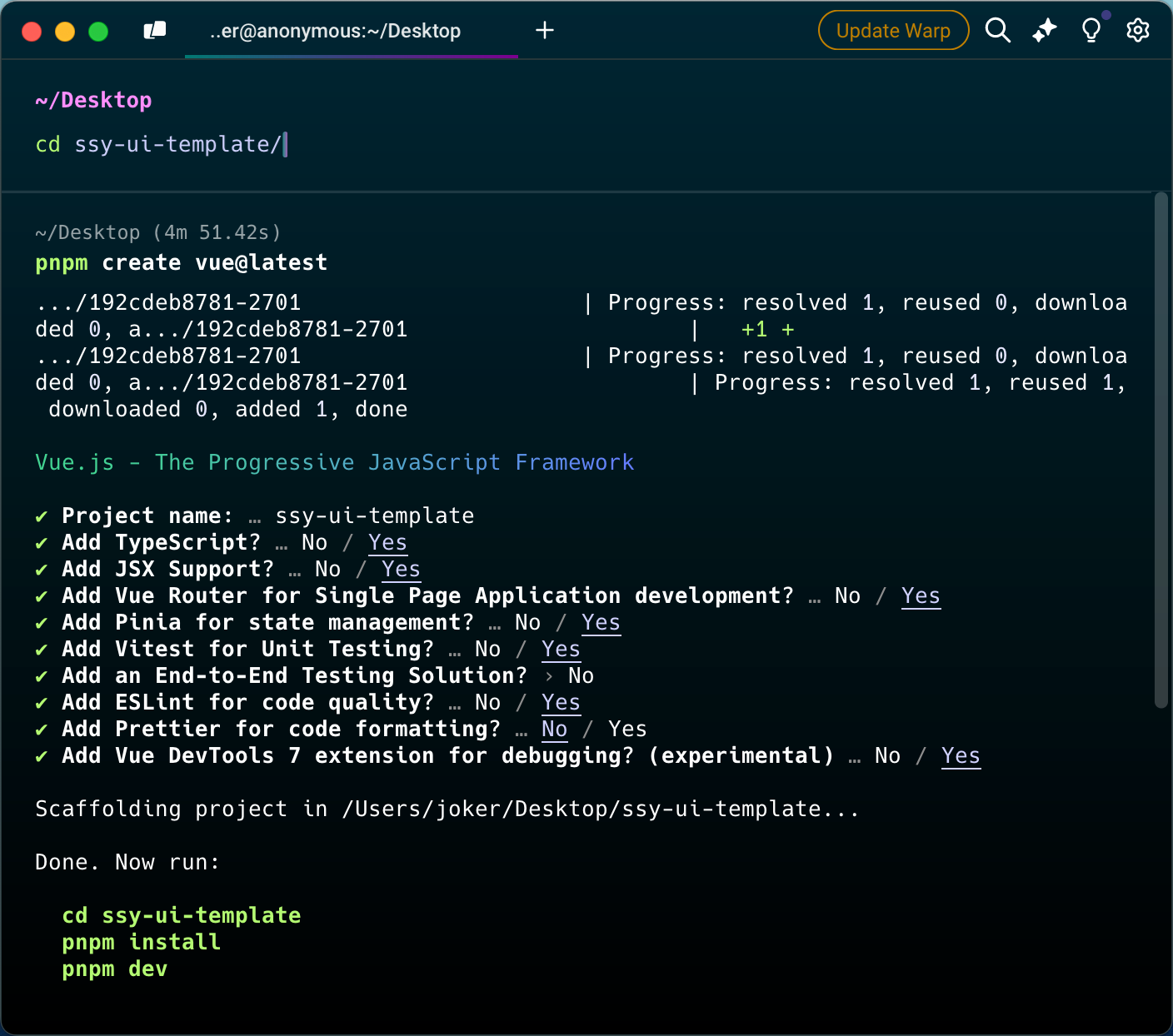
Task: Add a new tab with the plus icon
Action: tap(545, 31)
